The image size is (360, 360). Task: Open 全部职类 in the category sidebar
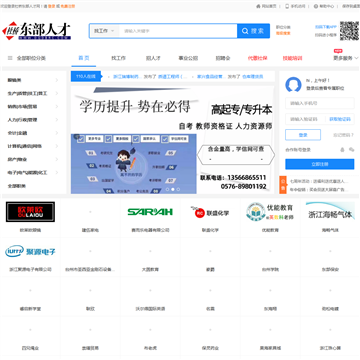click(17, 186)
